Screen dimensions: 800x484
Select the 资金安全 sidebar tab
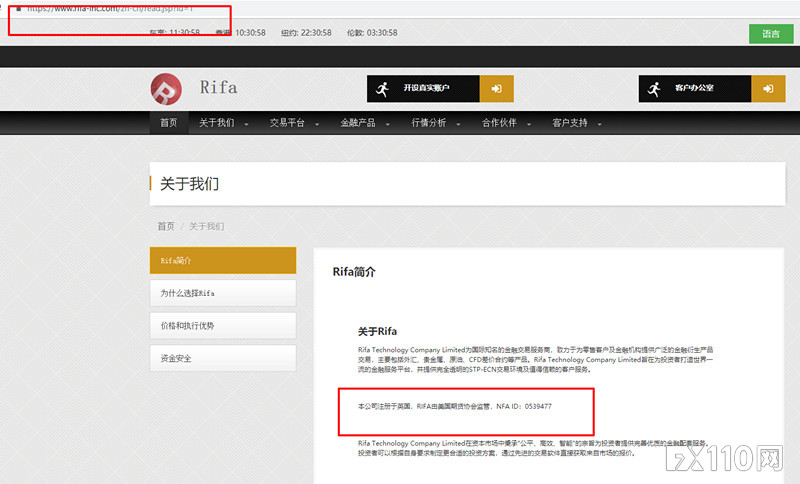click(223, 359)
